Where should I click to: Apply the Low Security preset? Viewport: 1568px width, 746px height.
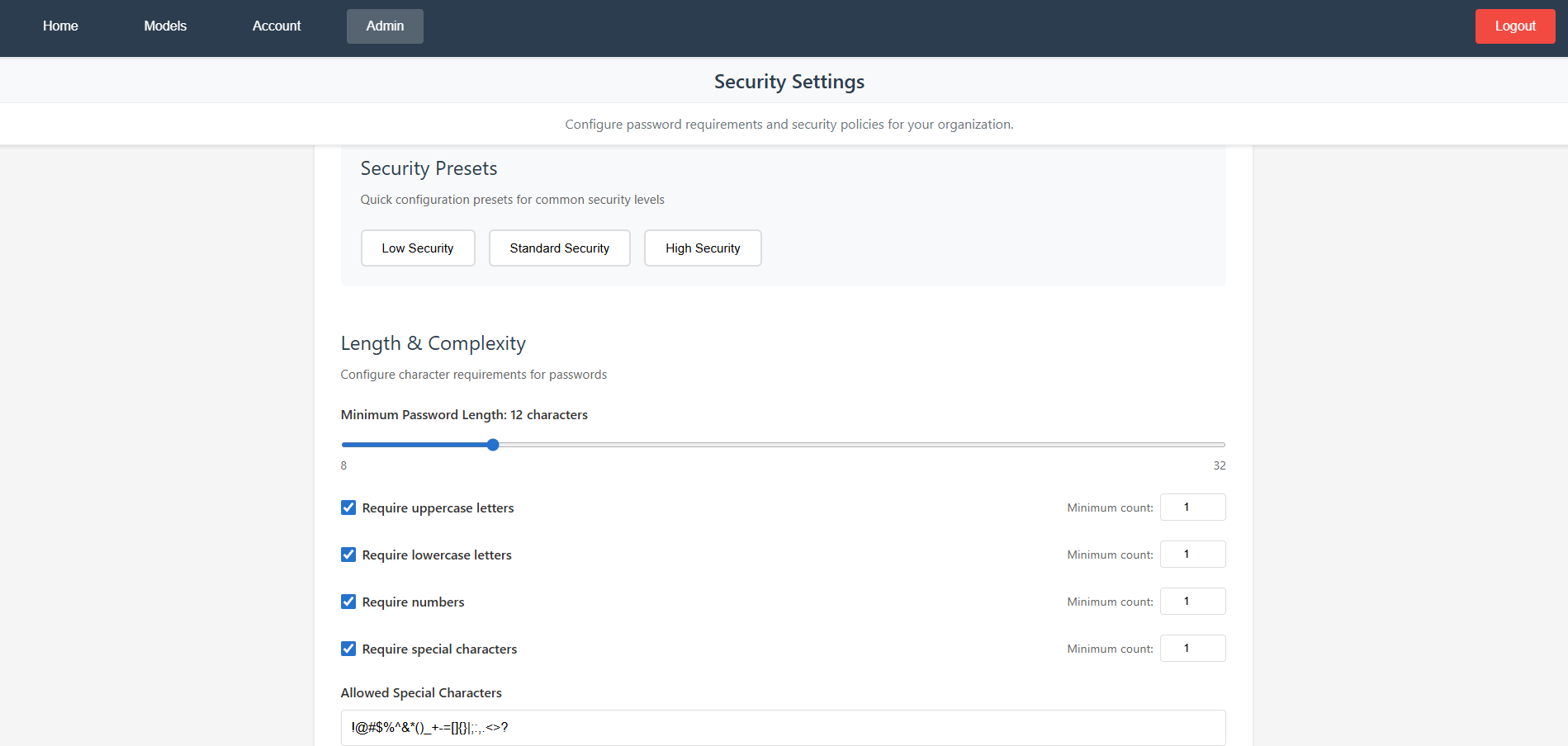[417, 248]
